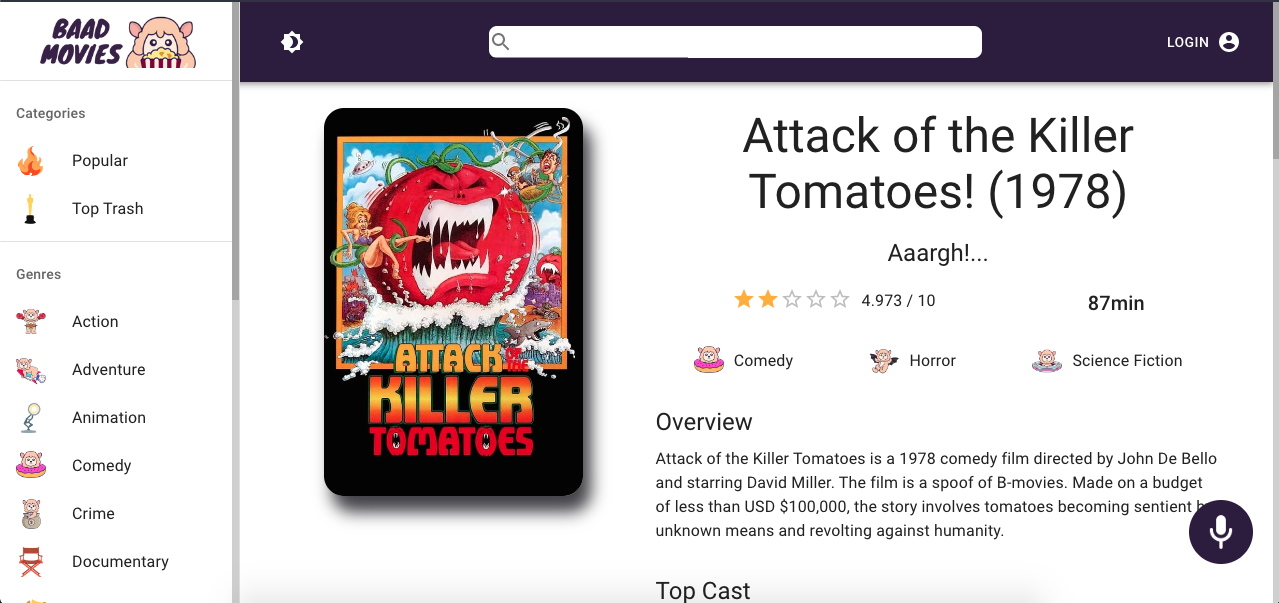Click the magnifier search icon

(501, 42)
